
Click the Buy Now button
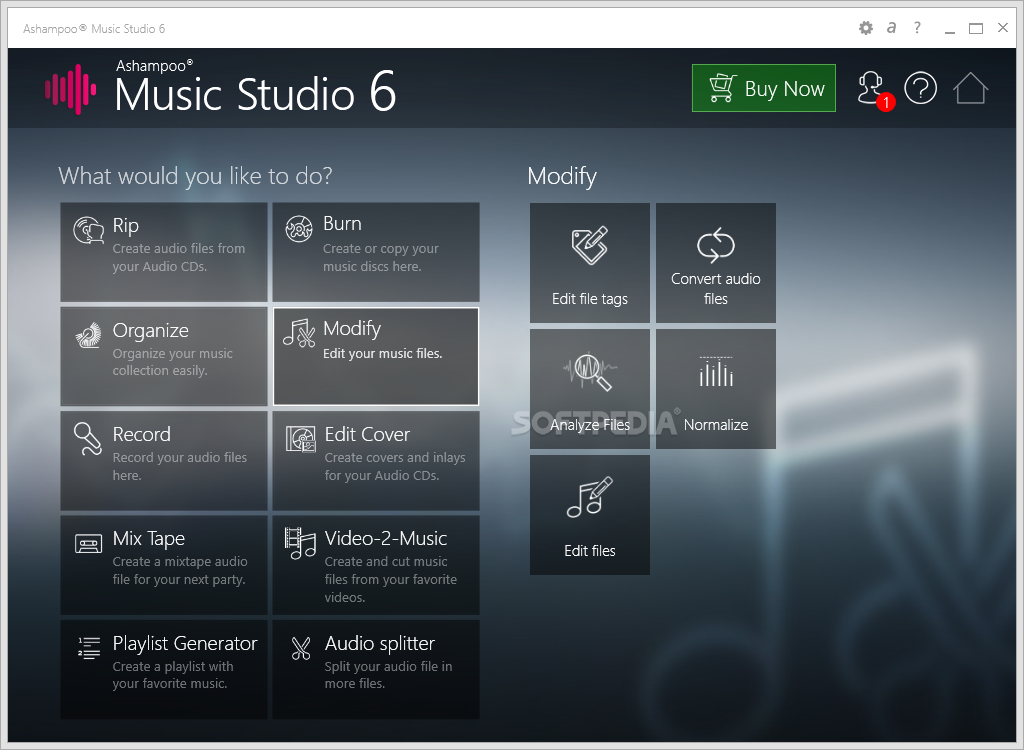point(763,88)
